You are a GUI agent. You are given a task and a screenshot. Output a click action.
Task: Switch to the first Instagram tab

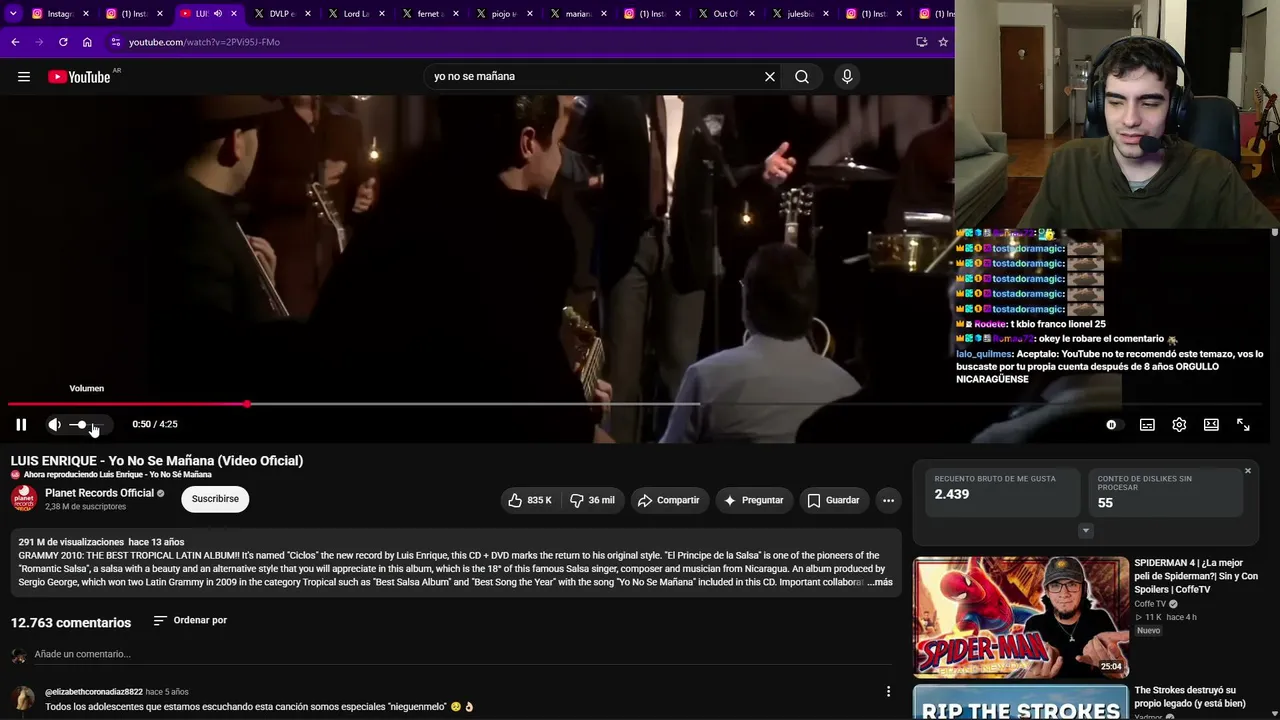(59, 14)
